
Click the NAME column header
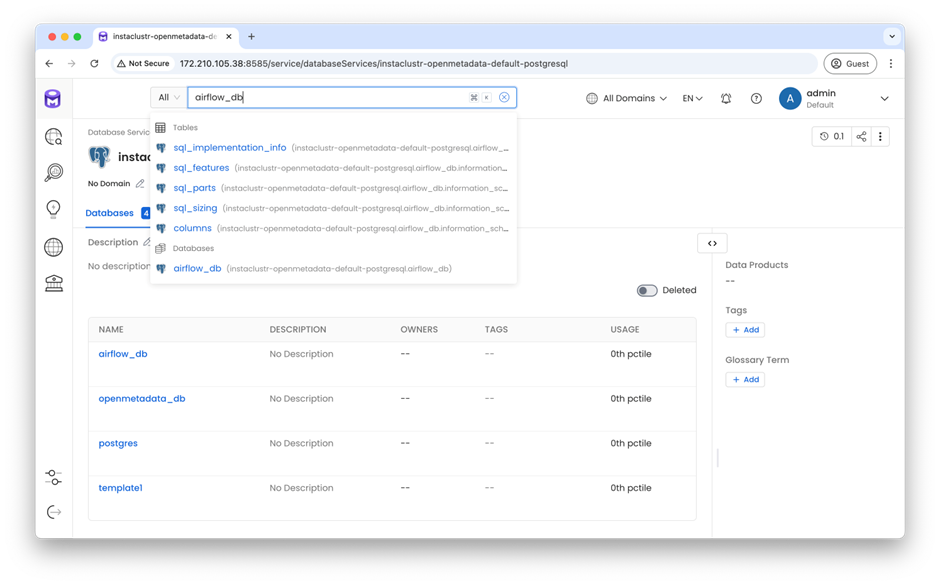coord(111,330)
